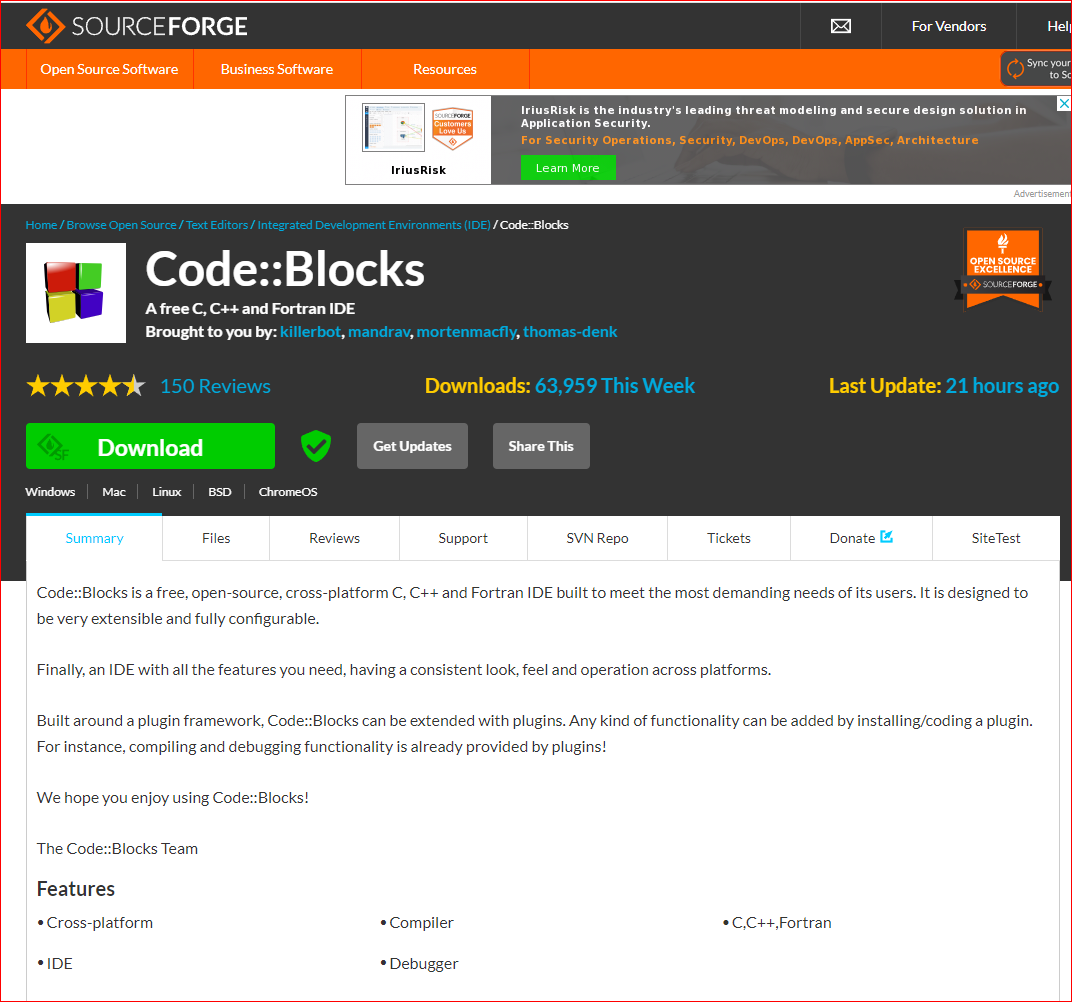Click the green verified shield icon
The width and height of the screenshot is (1072, 1002).
[316, 446]
